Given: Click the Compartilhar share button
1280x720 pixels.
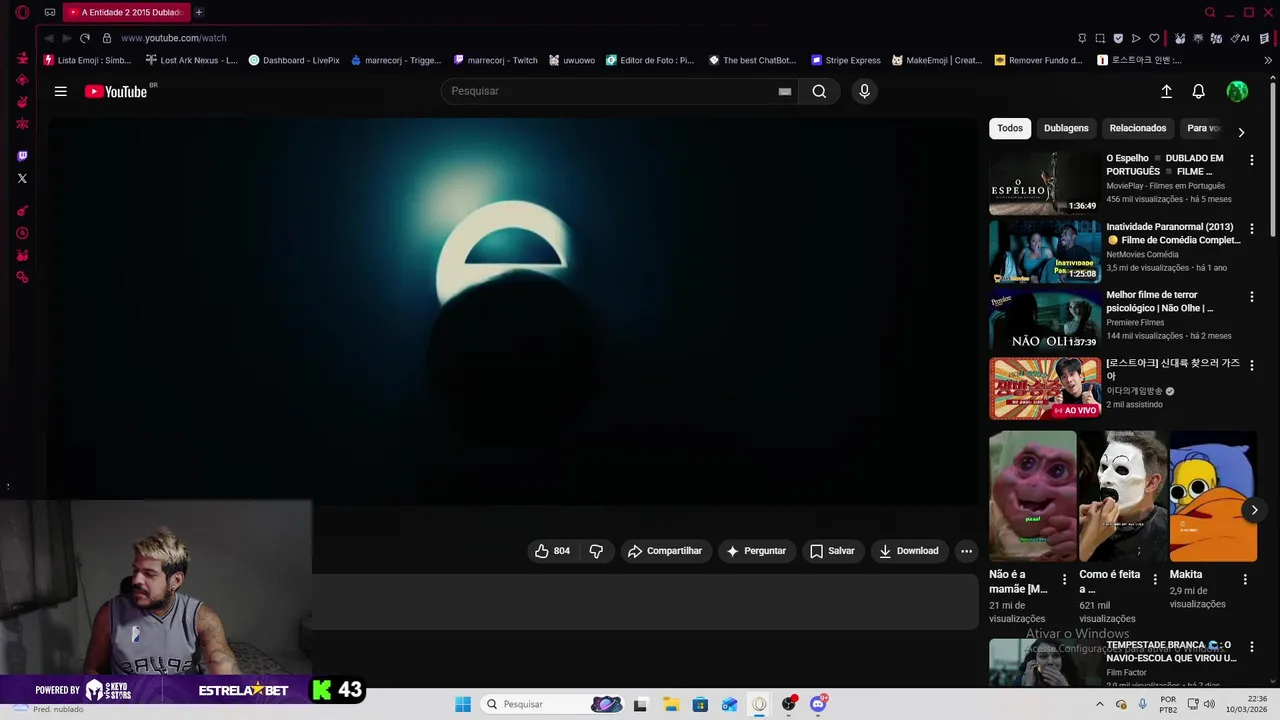Looking at the screenshot, I should coord(665,551).
